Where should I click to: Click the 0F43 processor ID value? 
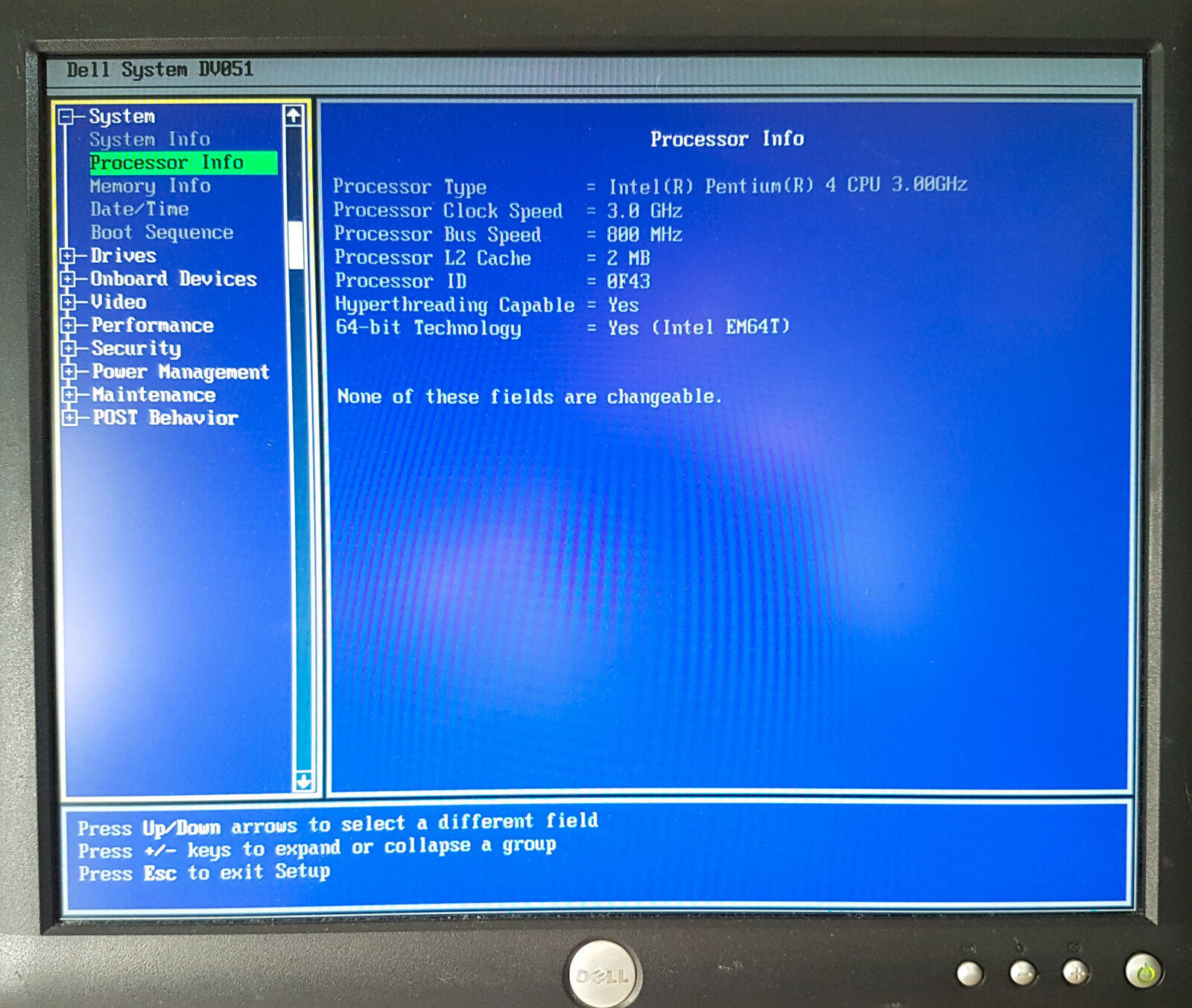tap(629, 282)
